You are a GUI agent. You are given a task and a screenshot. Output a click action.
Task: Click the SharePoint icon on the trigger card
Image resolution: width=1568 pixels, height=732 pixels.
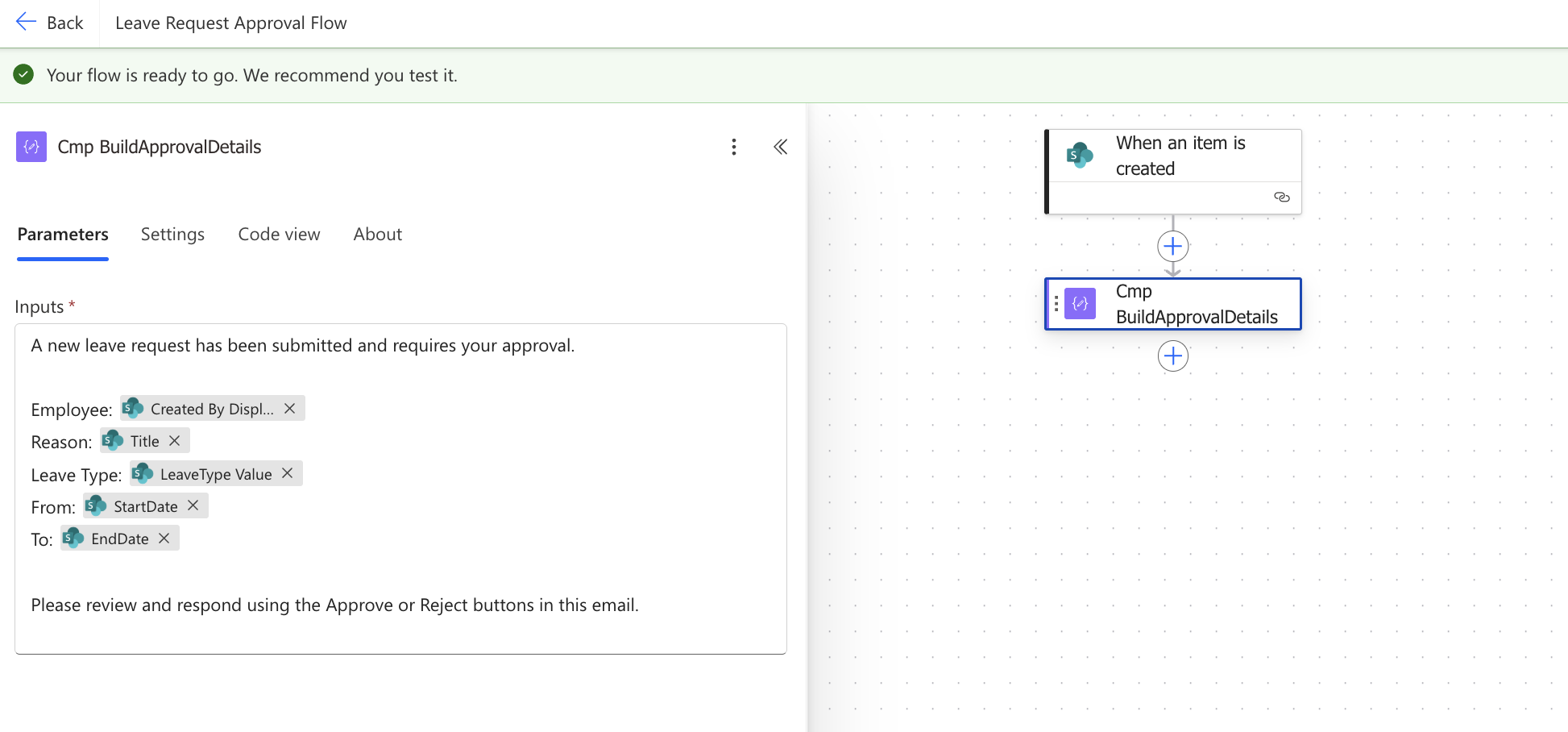(1080, 156)
